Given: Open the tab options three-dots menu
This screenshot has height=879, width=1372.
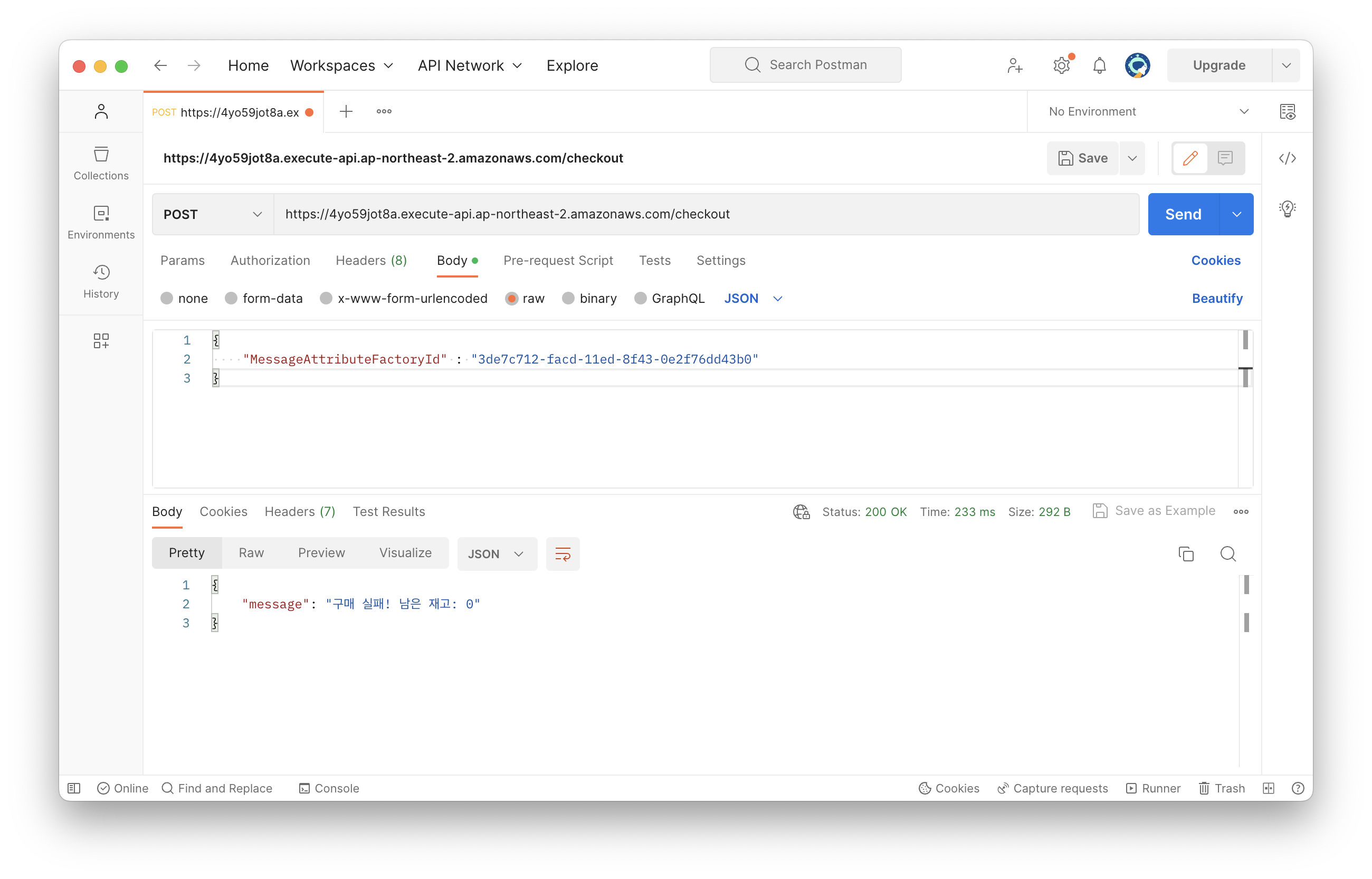Looking at the screenshot, I should 384,111.
